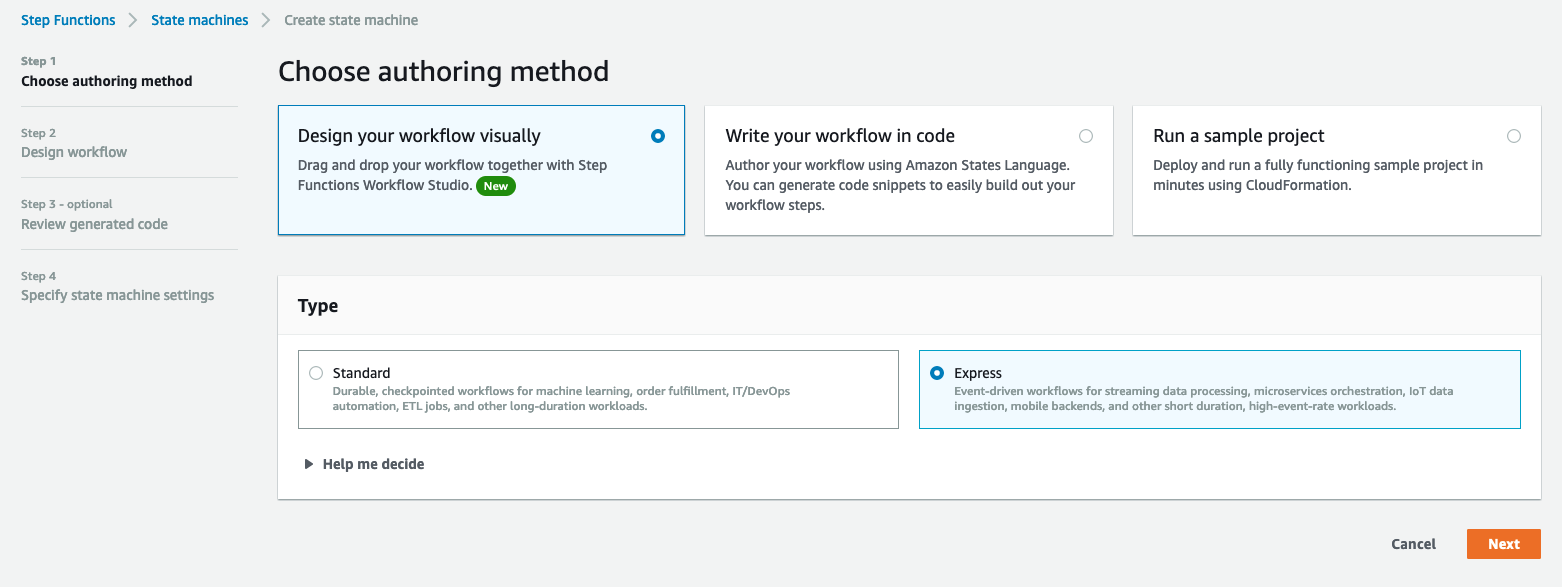1562x587 pixels.
Task: Expand the Help me decide section
Action: point(373,464)
